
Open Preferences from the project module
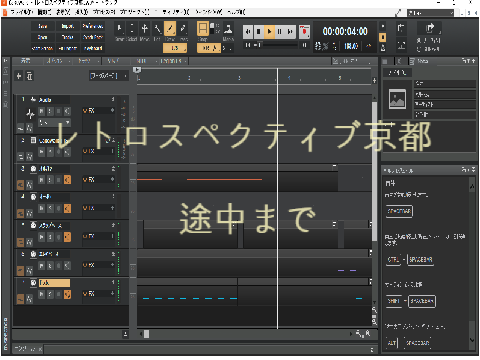[93, 26]
